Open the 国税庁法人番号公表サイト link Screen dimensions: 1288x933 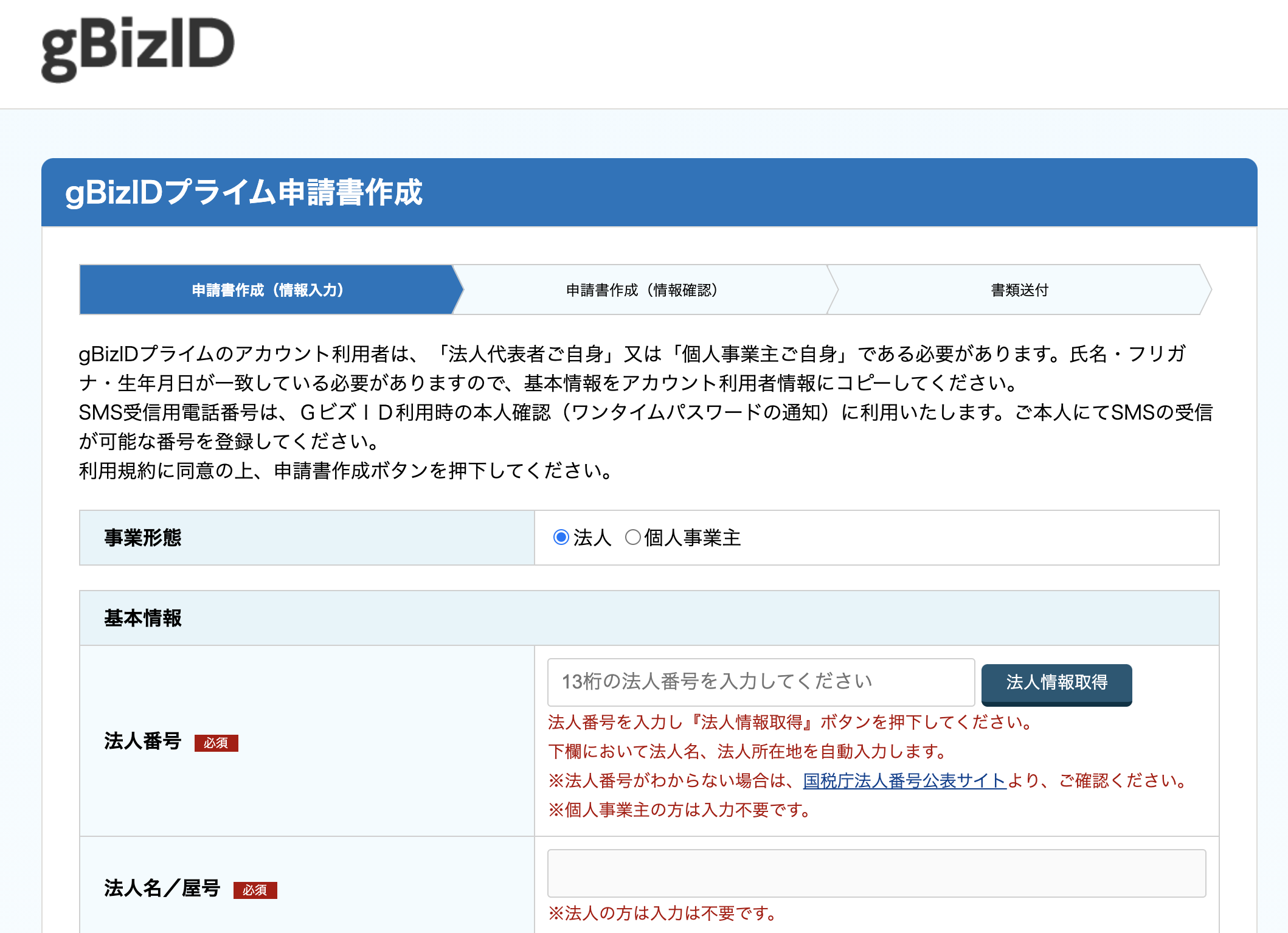point(905,781)
